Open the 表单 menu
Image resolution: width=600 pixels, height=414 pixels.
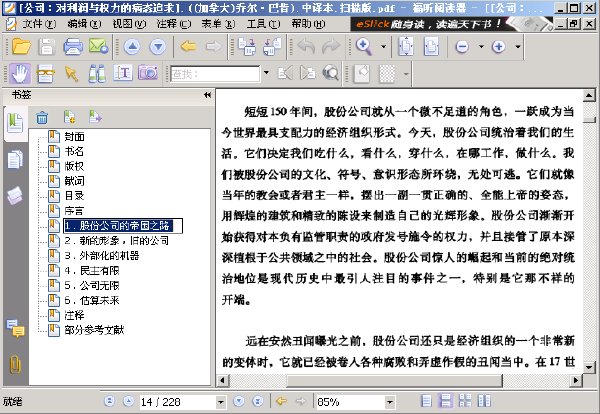point(218,24)
